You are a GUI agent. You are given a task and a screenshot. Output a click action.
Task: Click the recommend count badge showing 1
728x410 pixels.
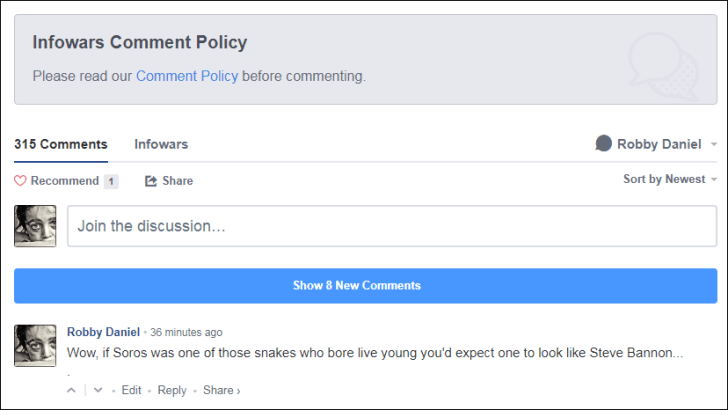111,181
